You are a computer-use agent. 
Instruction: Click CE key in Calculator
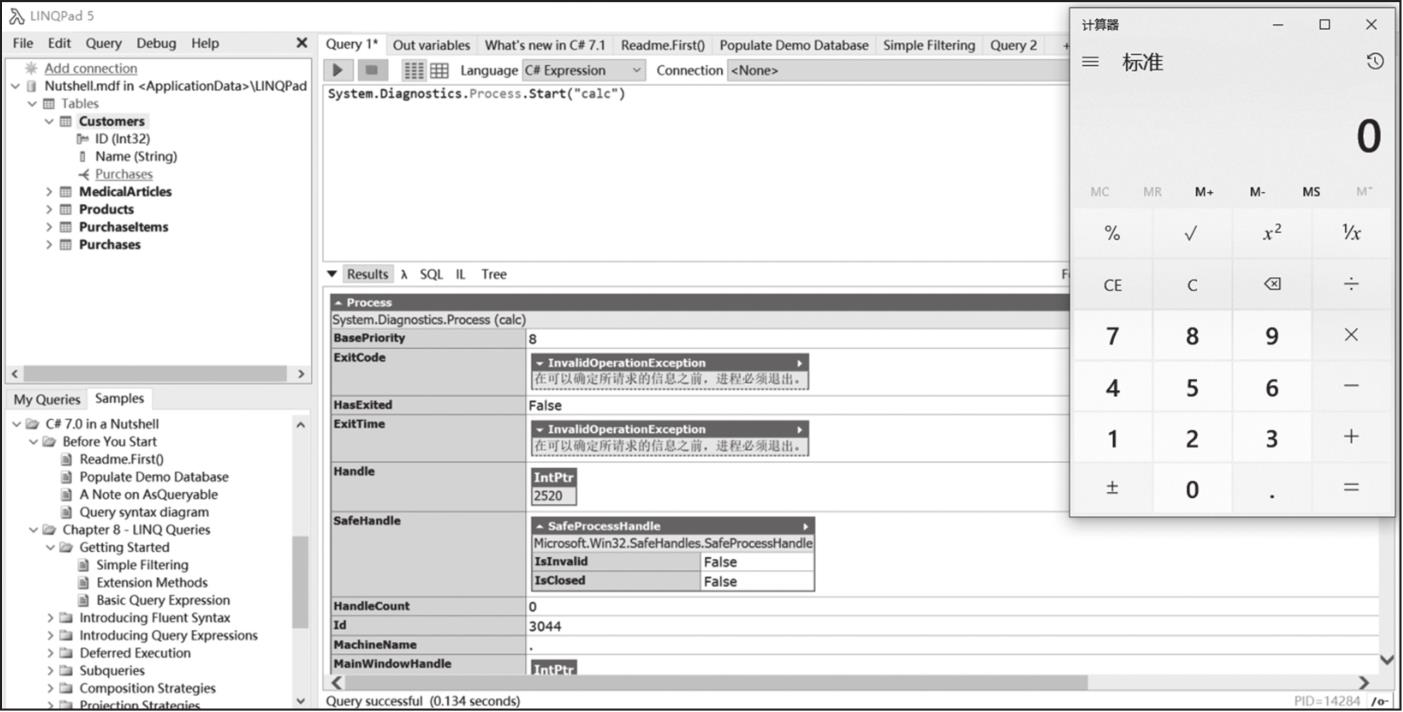pyautogui.click(x=1112, y=284)
